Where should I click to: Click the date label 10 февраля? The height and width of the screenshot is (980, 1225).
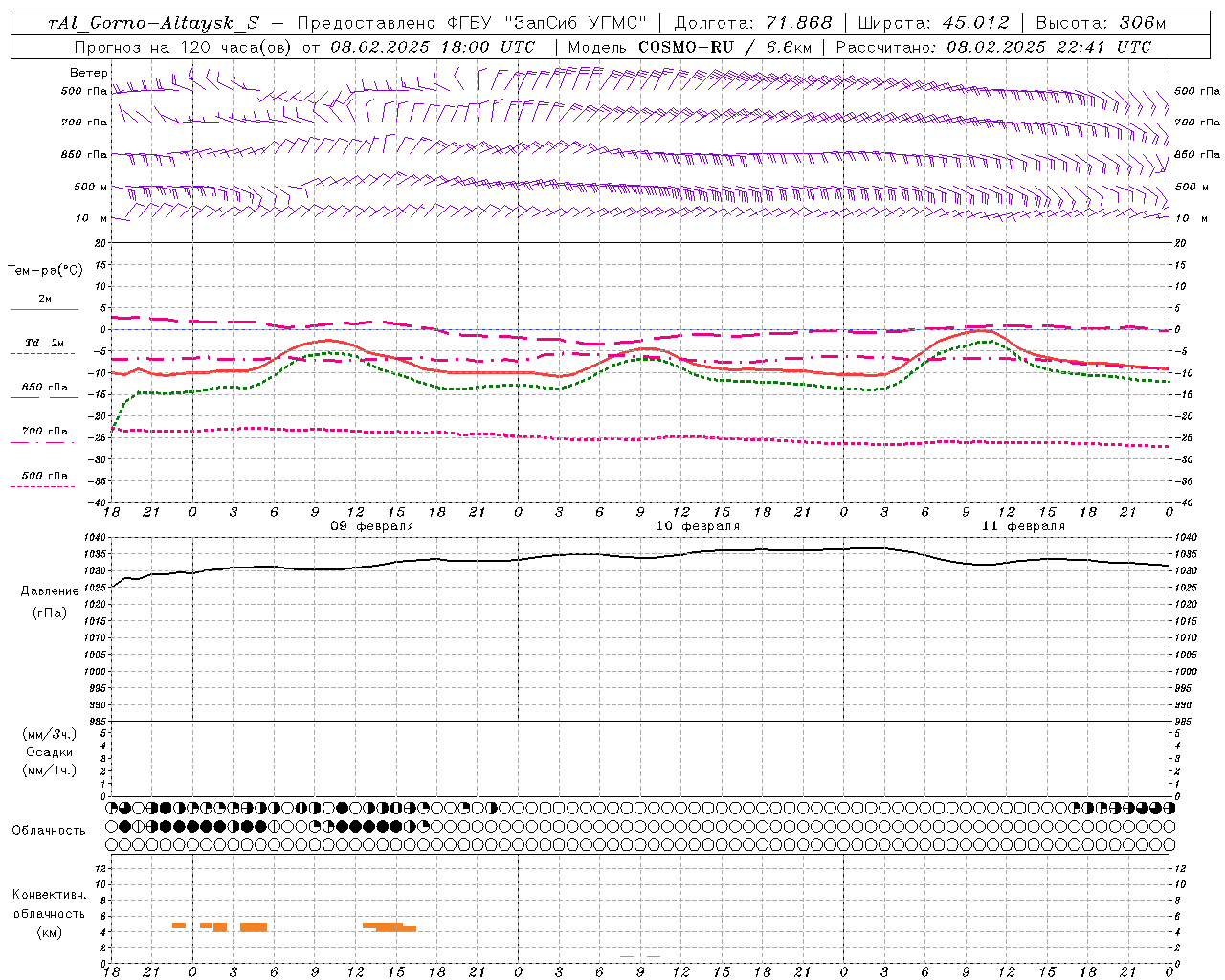point(698,526)
